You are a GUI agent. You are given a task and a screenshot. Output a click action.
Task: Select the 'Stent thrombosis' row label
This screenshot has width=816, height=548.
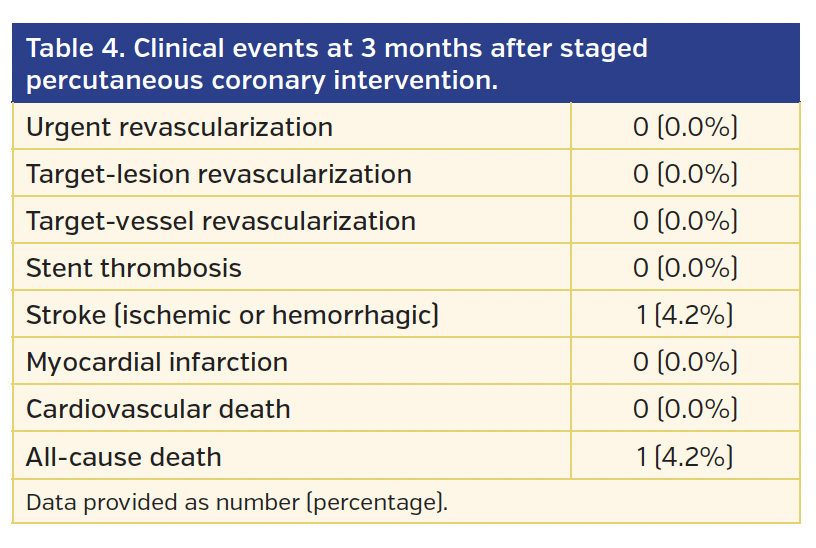click(x=134, y=268)
